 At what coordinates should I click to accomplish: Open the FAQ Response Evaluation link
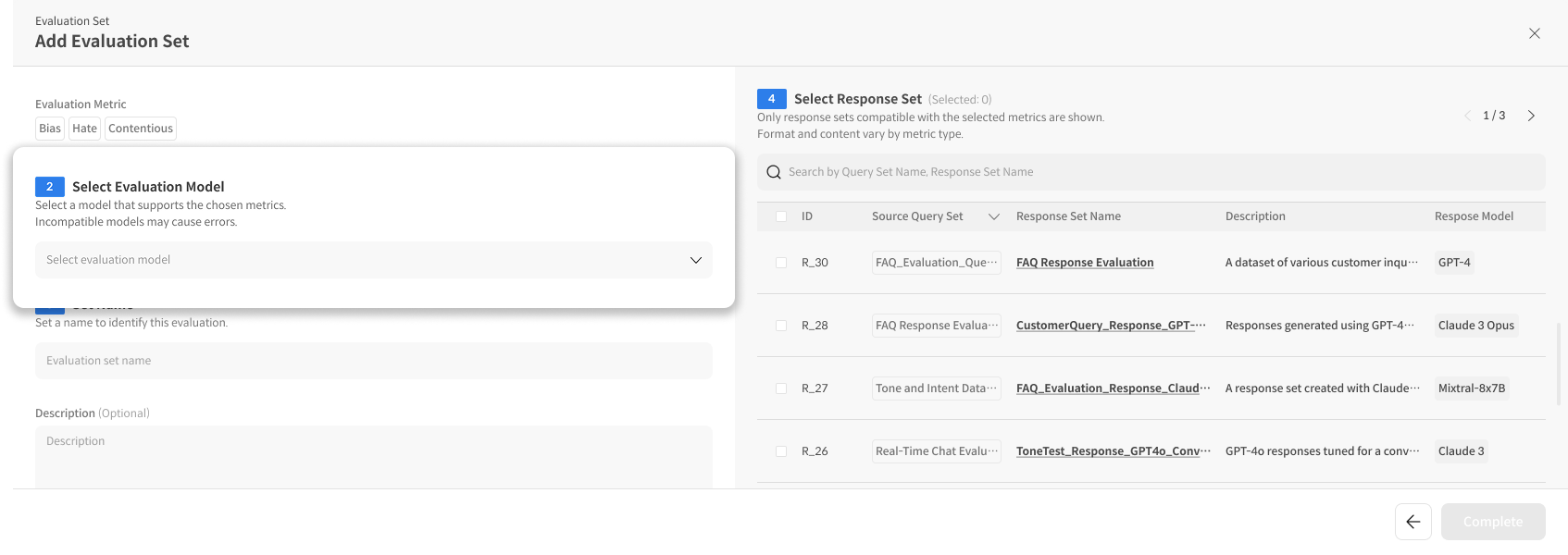click(1084, 263)
